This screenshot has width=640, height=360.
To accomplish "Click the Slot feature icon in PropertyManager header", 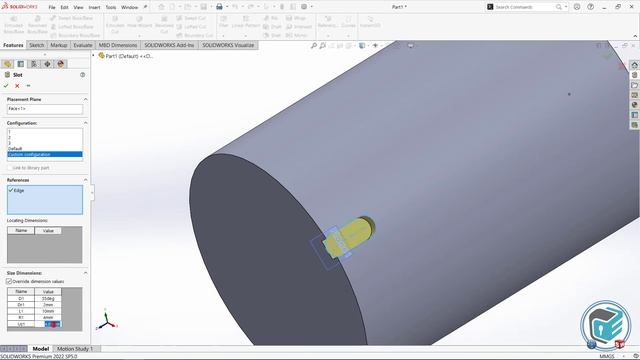I will pyautogui.click(x=7, y=75).
